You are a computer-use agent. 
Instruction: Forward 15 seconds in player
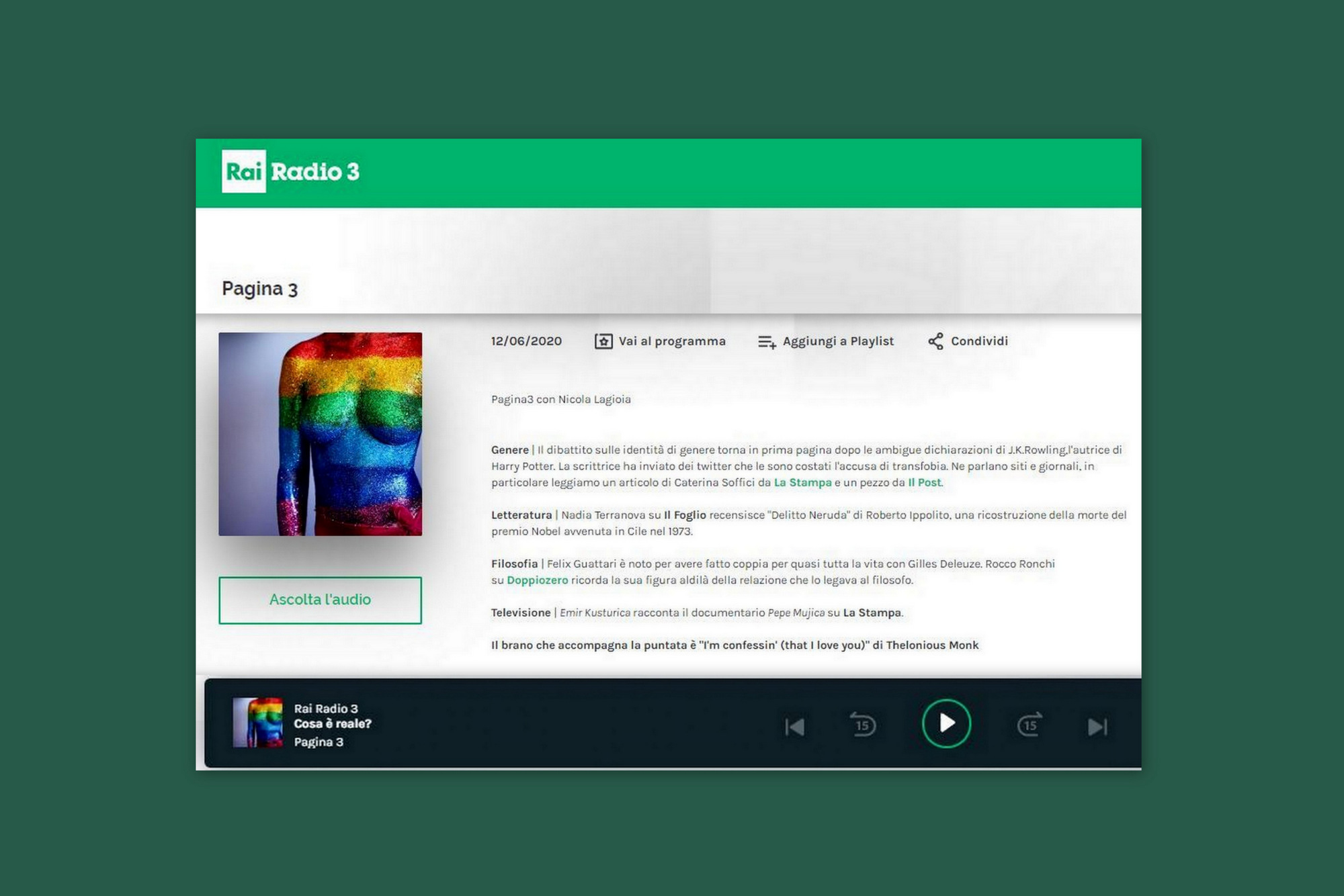pyautogui.click(x=1030, y=724)
